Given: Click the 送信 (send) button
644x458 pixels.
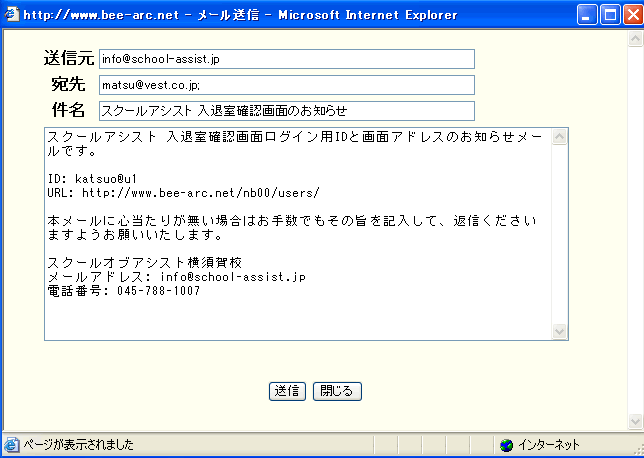Looking at the screenshot, I should click(x=287, y=391).
